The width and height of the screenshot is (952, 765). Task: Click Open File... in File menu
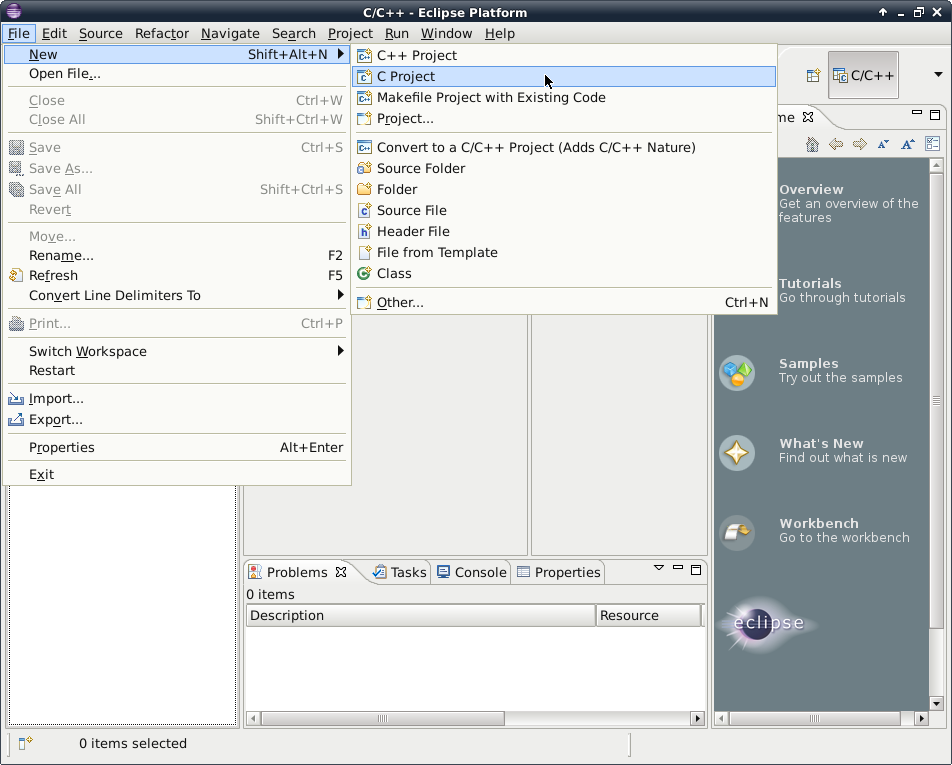tap(177, 73)
